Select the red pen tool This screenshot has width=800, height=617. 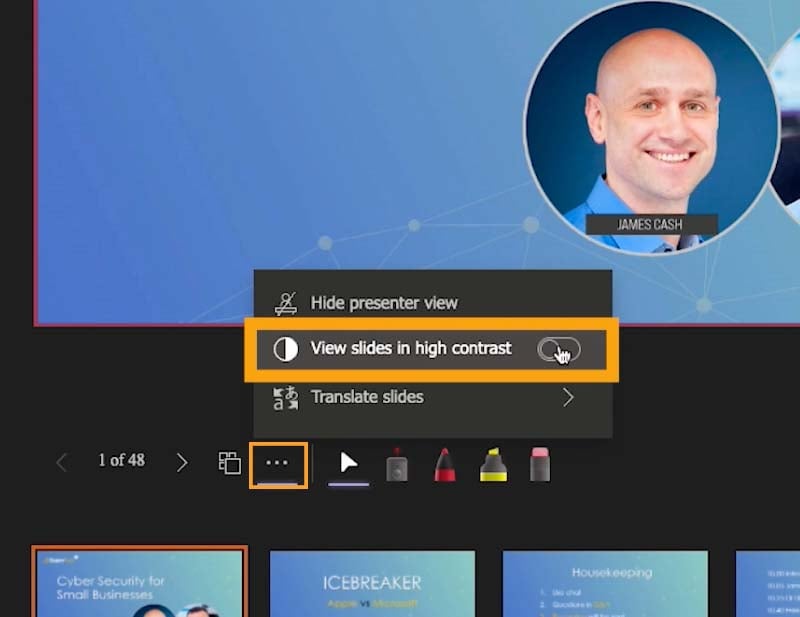click(444, 464)
